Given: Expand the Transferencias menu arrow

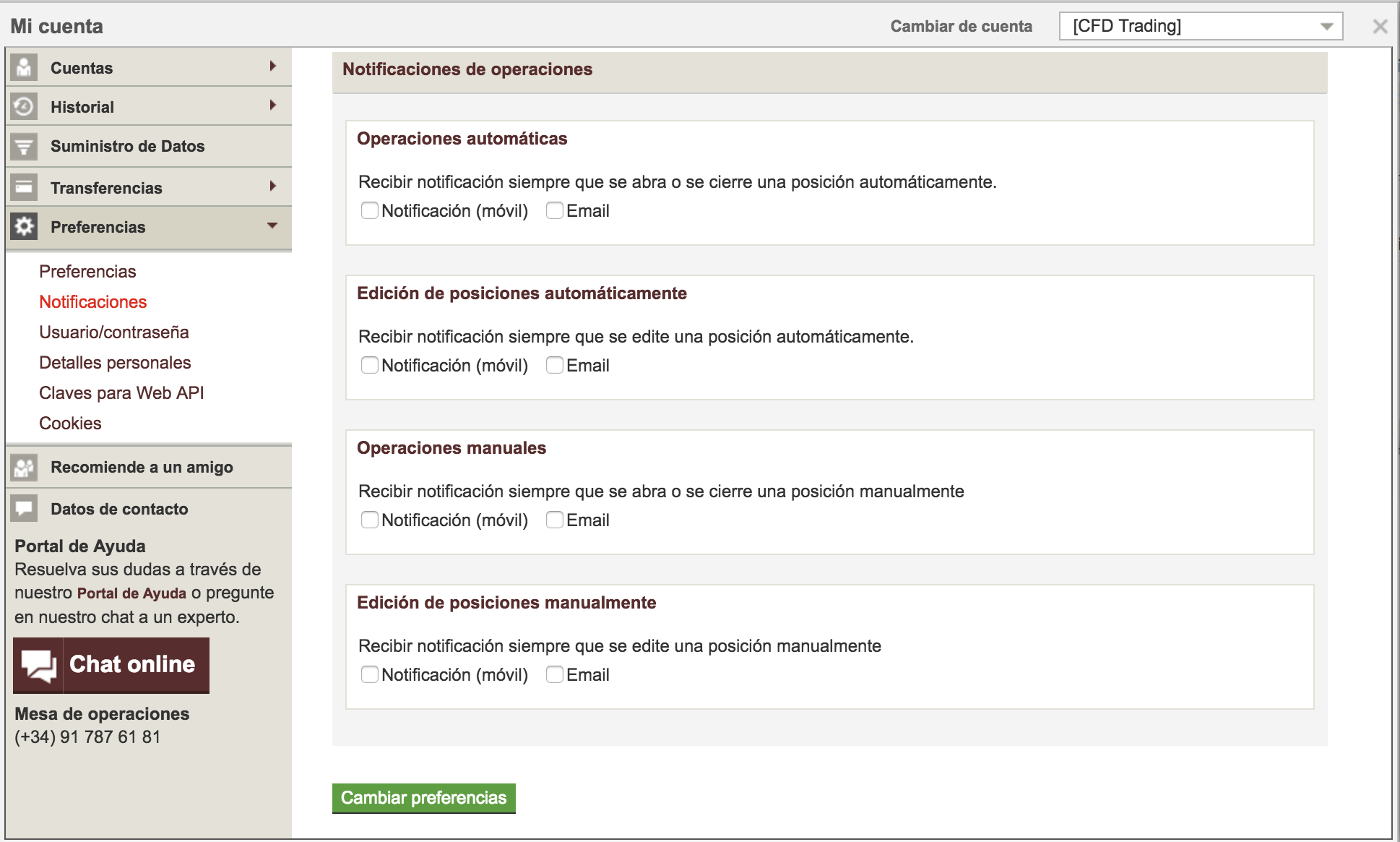Looking at the screenshot, I should [272, 186].
